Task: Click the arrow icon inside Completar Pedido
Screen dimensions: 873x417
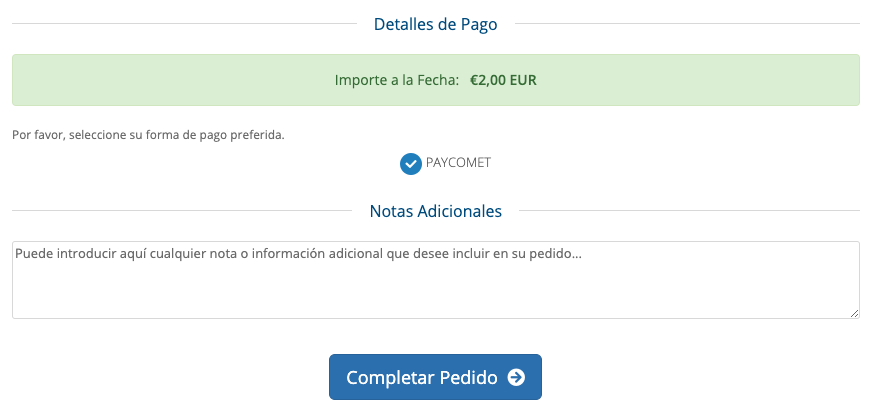Action: 516,377
